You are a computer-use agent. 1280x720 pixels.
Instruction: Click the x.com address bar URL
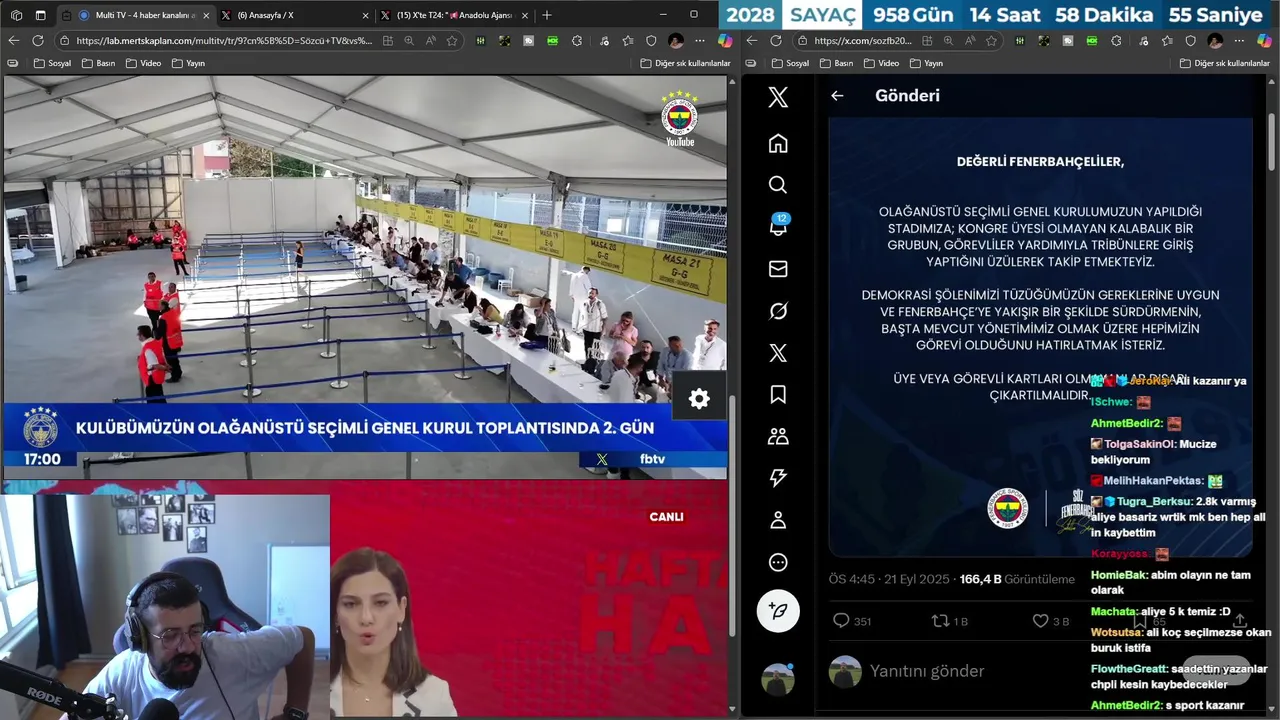pos(862,41)
